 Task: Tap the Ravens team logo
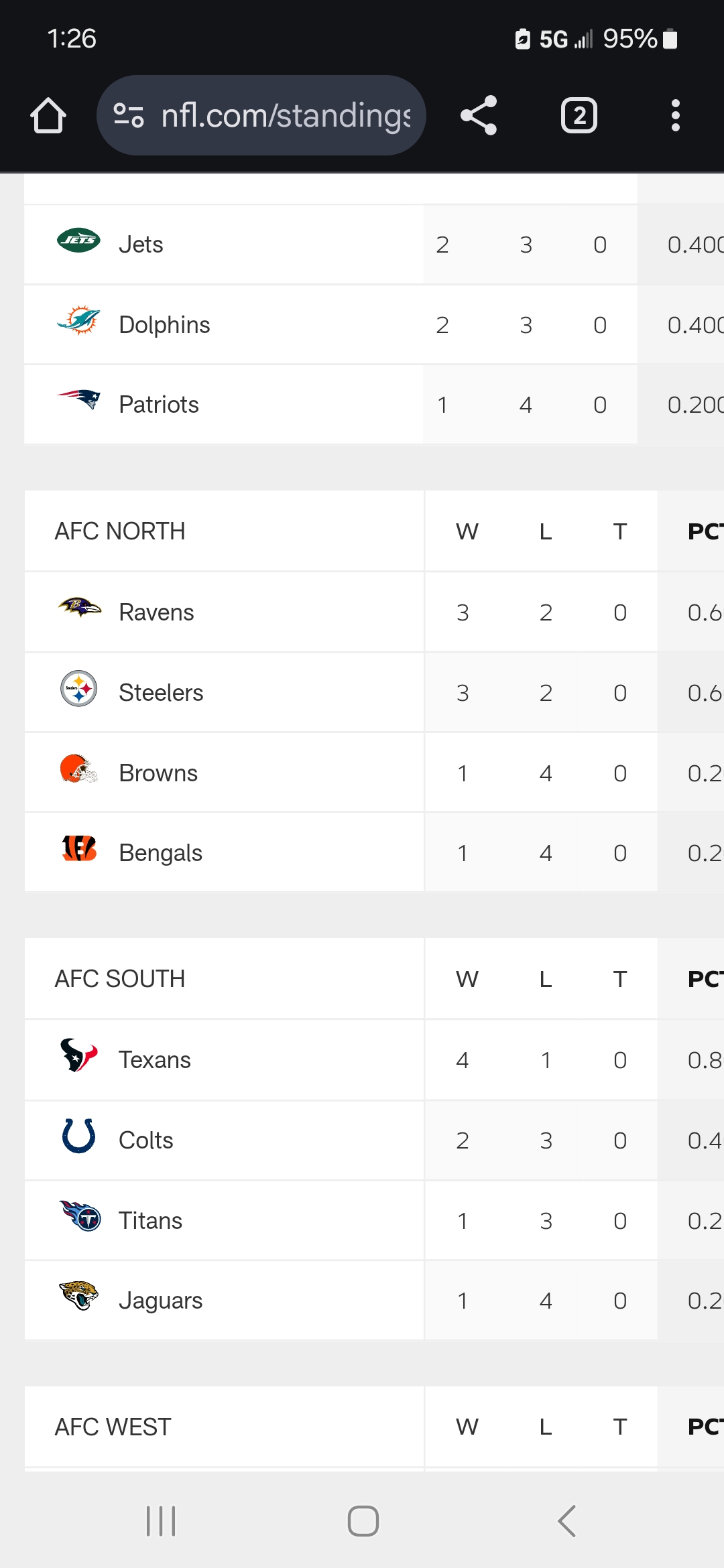79,608
